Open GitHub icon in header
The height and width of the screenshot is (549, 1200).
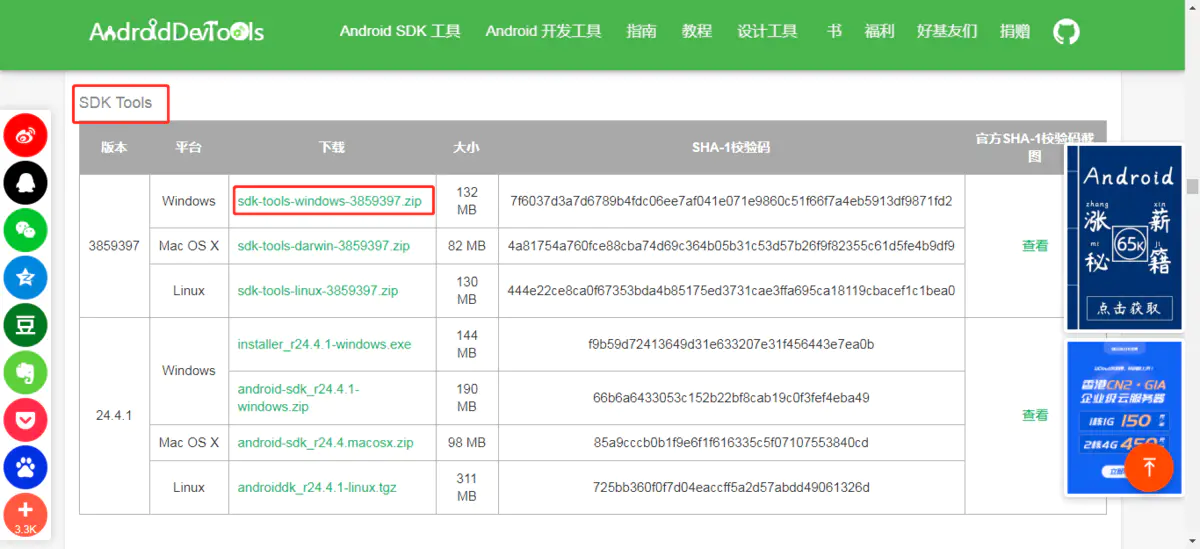tap(1066, 31)
